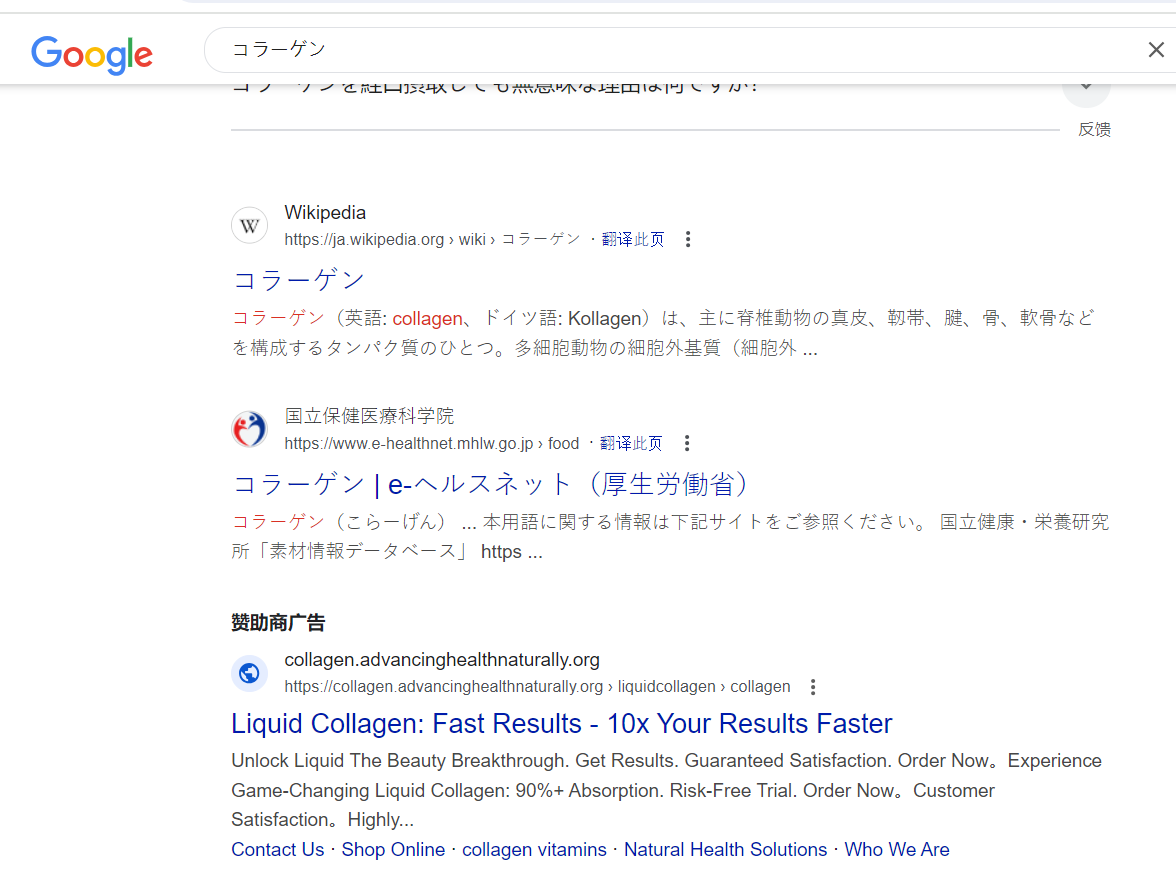Image resolution: width=1176 pixels, height=873 pixels.
Task: Click the globe favicon of the ad
Action: (x=250, y=674)
